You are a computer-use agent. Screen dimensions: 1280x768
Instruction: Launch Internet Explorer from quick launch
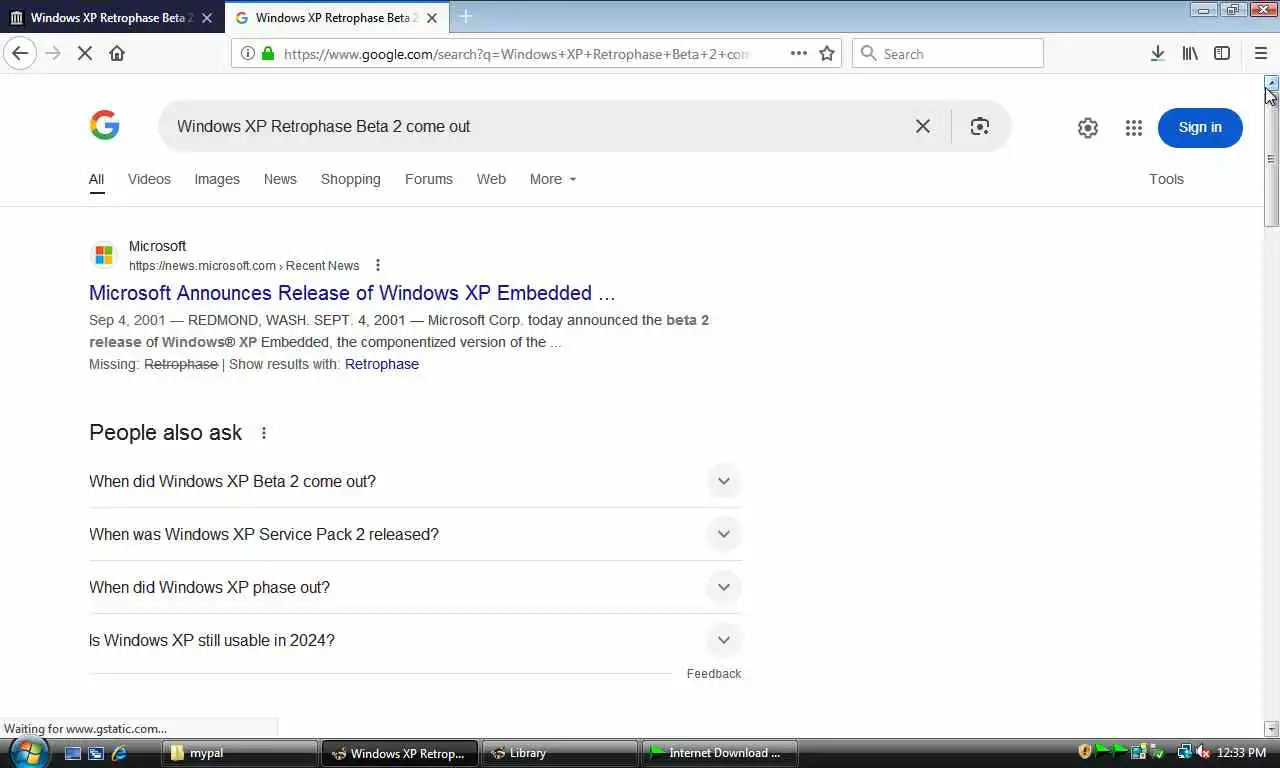tap(119, 753)
